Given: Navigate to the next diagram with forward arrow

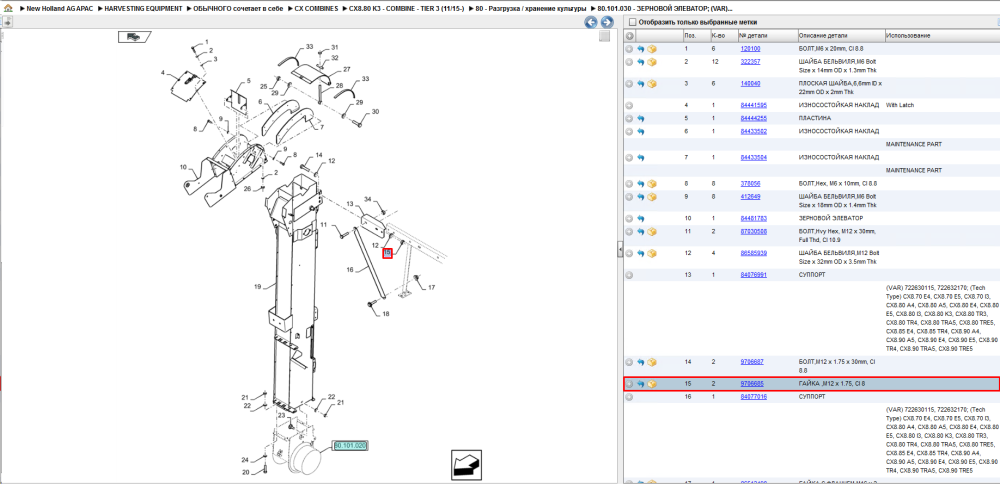Looking at the screenshot, I should tap(607, 22).
